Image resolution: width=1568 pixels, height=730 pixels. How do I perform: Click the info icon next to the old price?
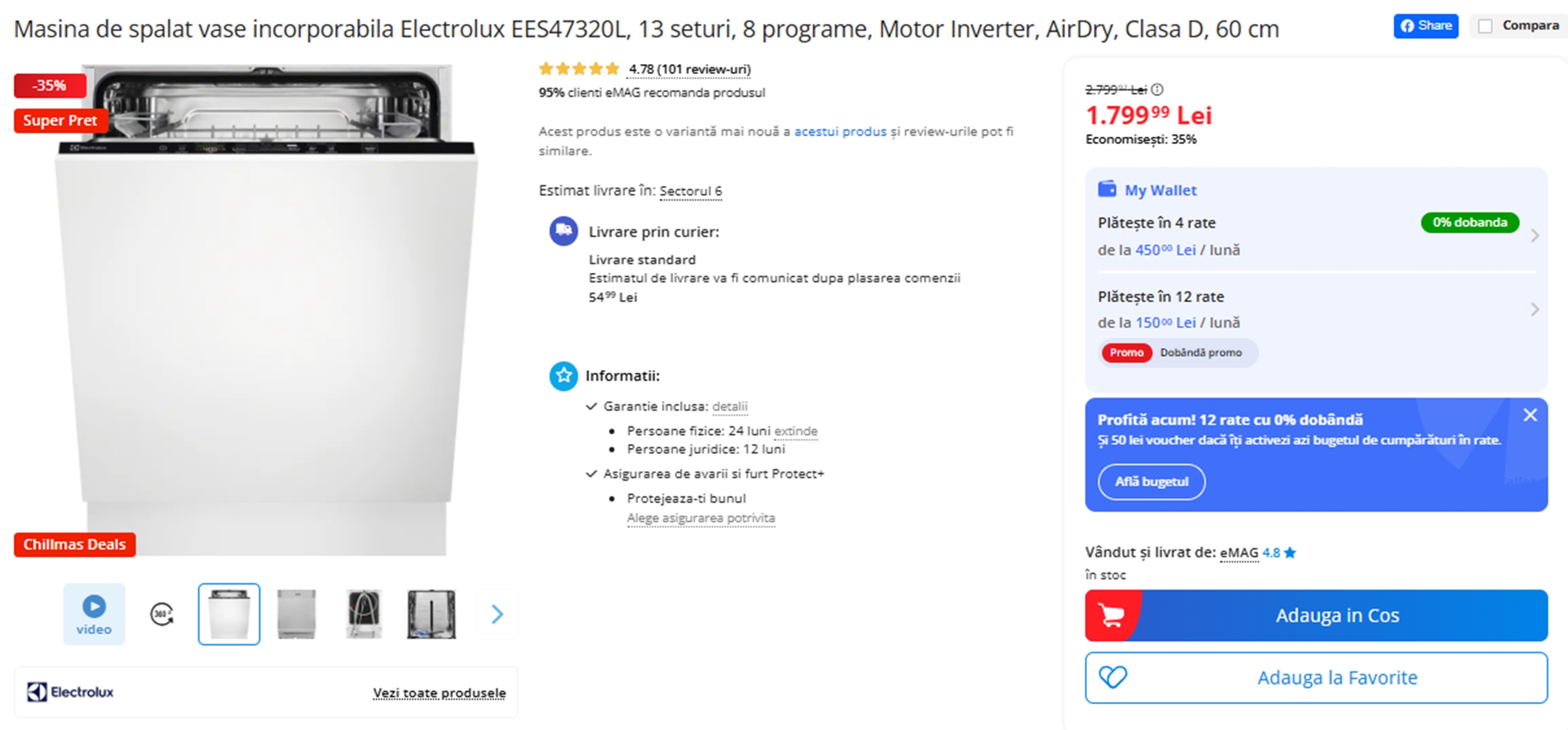coord(1156,90)
